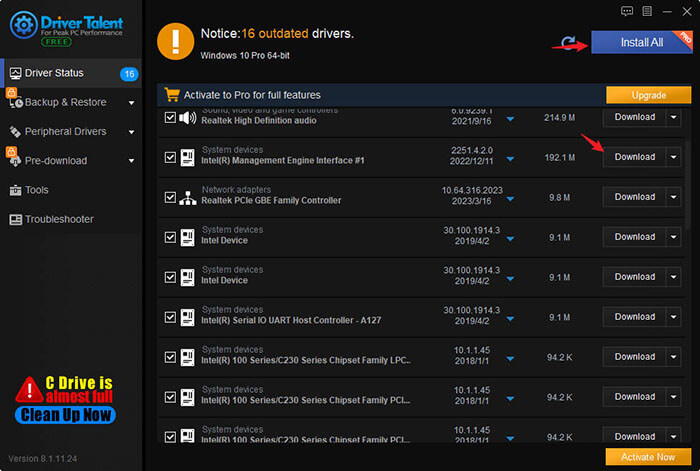Screen dimensions: 700x471
Task: Expand version dropdown for Serial IO UART
Action: pyautogui.click(x=510, y=319)
